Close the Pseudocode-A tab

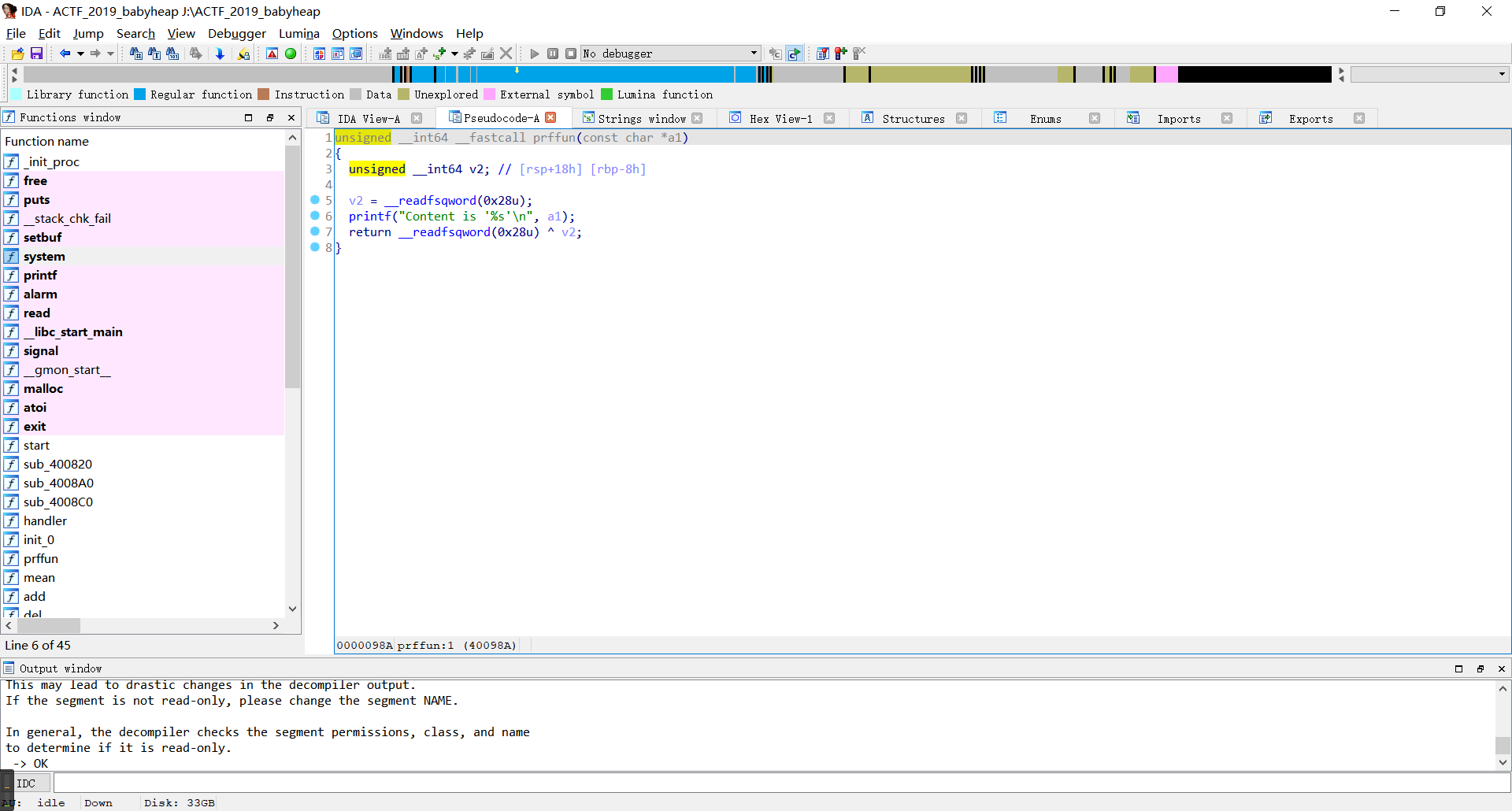551,117
